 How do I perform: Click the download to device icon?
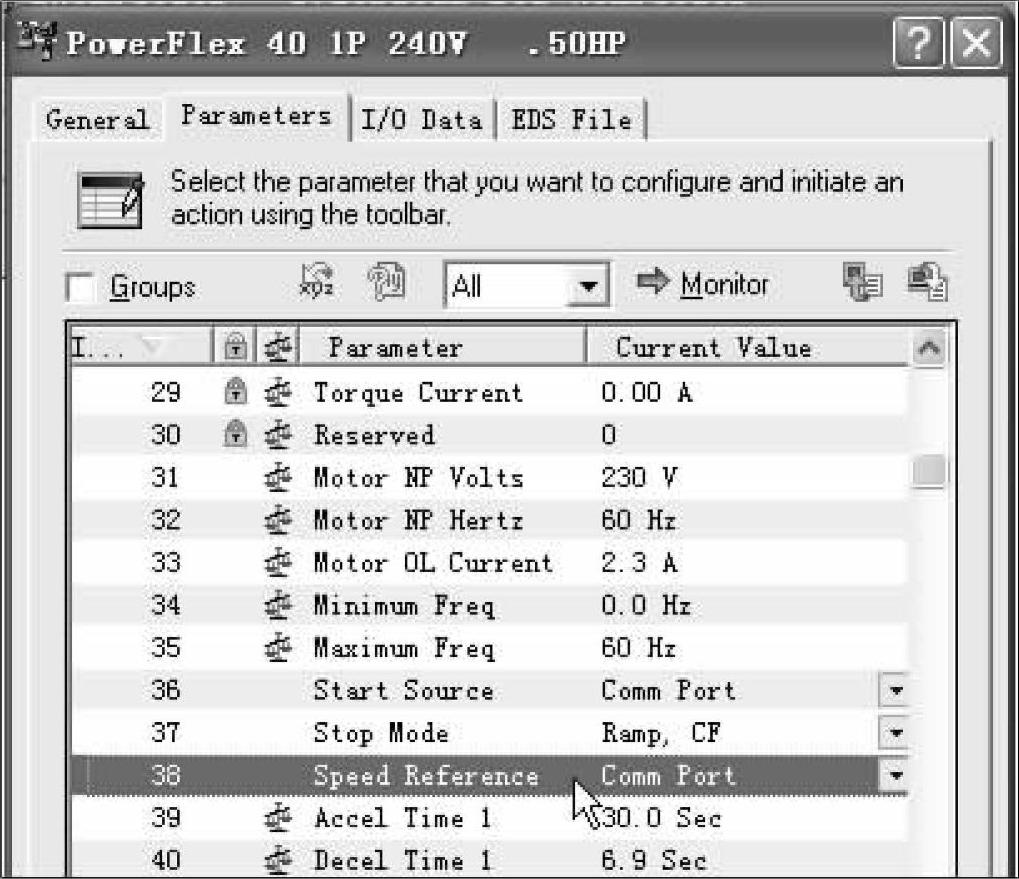[927, 281]
